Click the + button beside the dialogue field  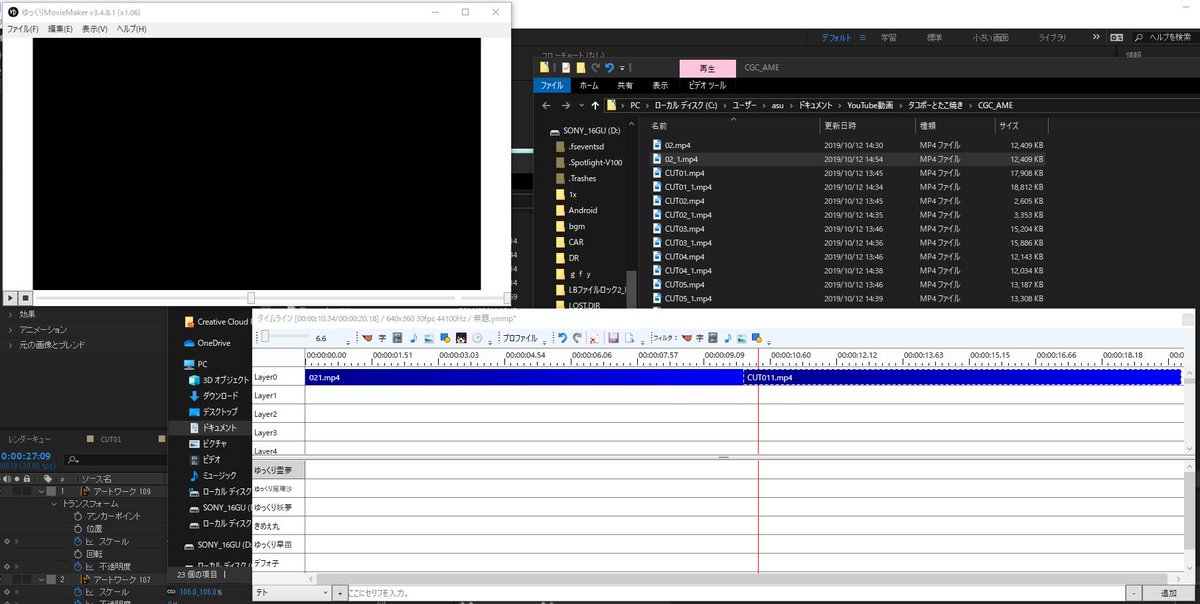(x=338, y=593)
